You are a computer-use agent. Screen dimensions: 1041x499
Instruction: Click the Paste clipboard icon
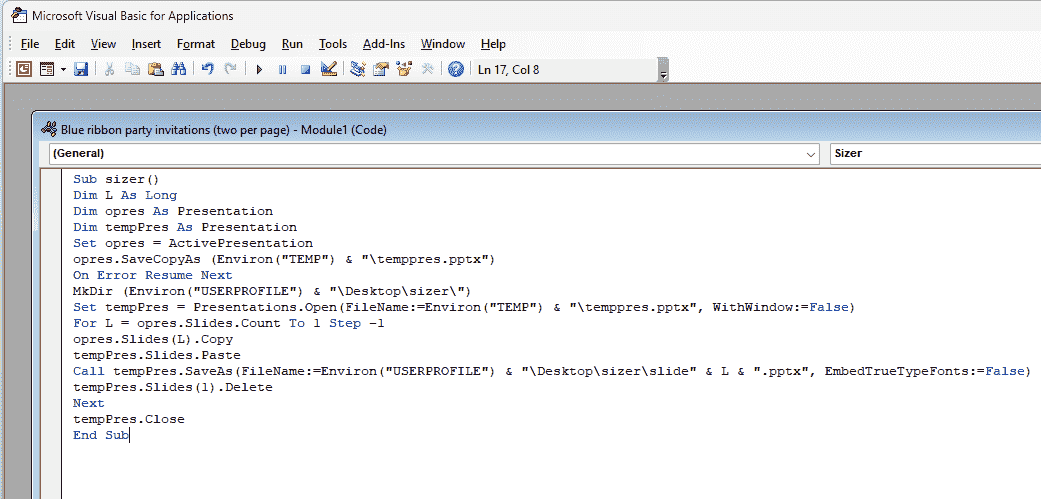[155, 68]
